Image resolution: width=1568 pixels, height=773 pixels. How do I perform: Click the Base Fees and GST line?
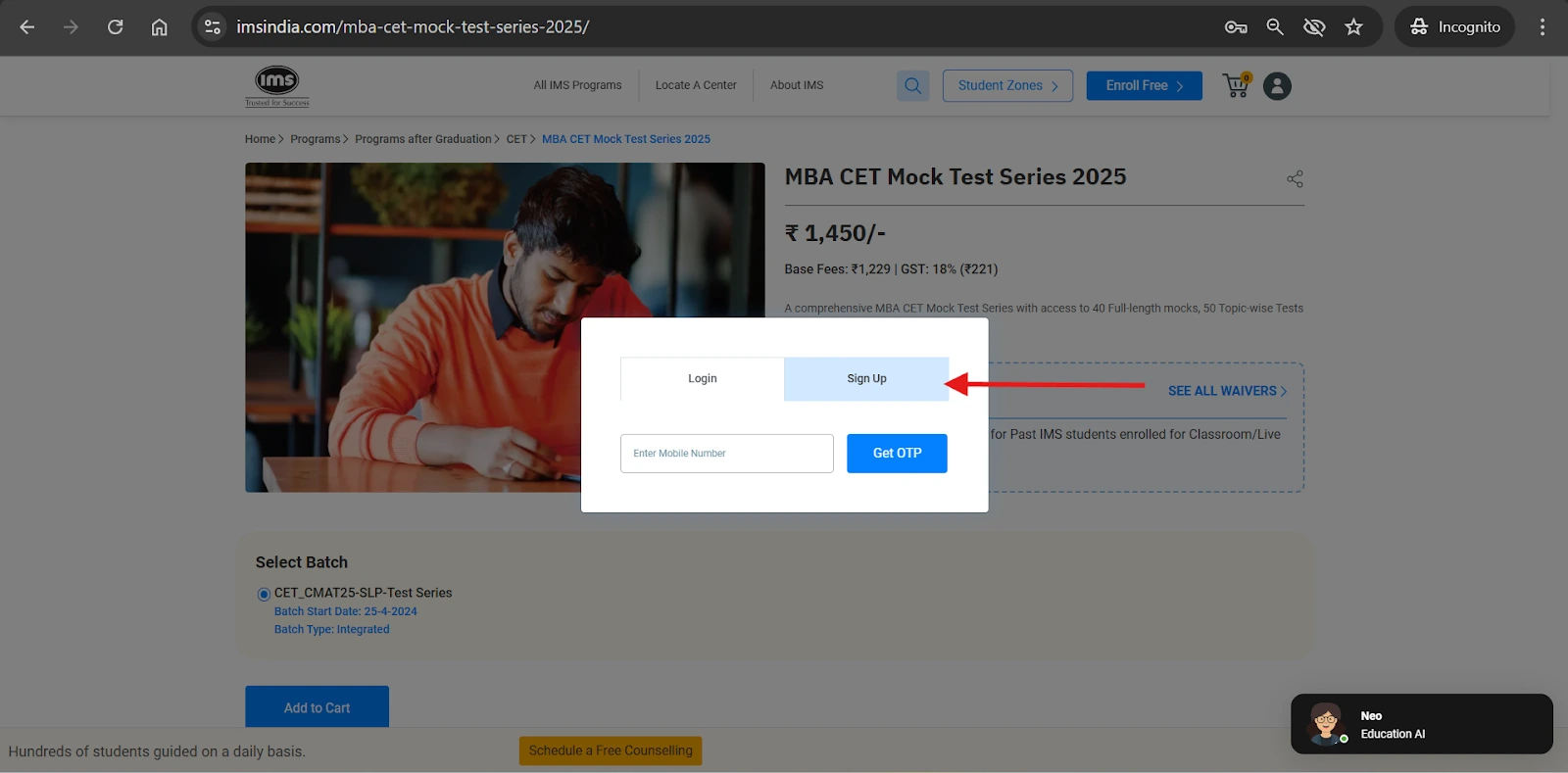click(x=891, y=269)
